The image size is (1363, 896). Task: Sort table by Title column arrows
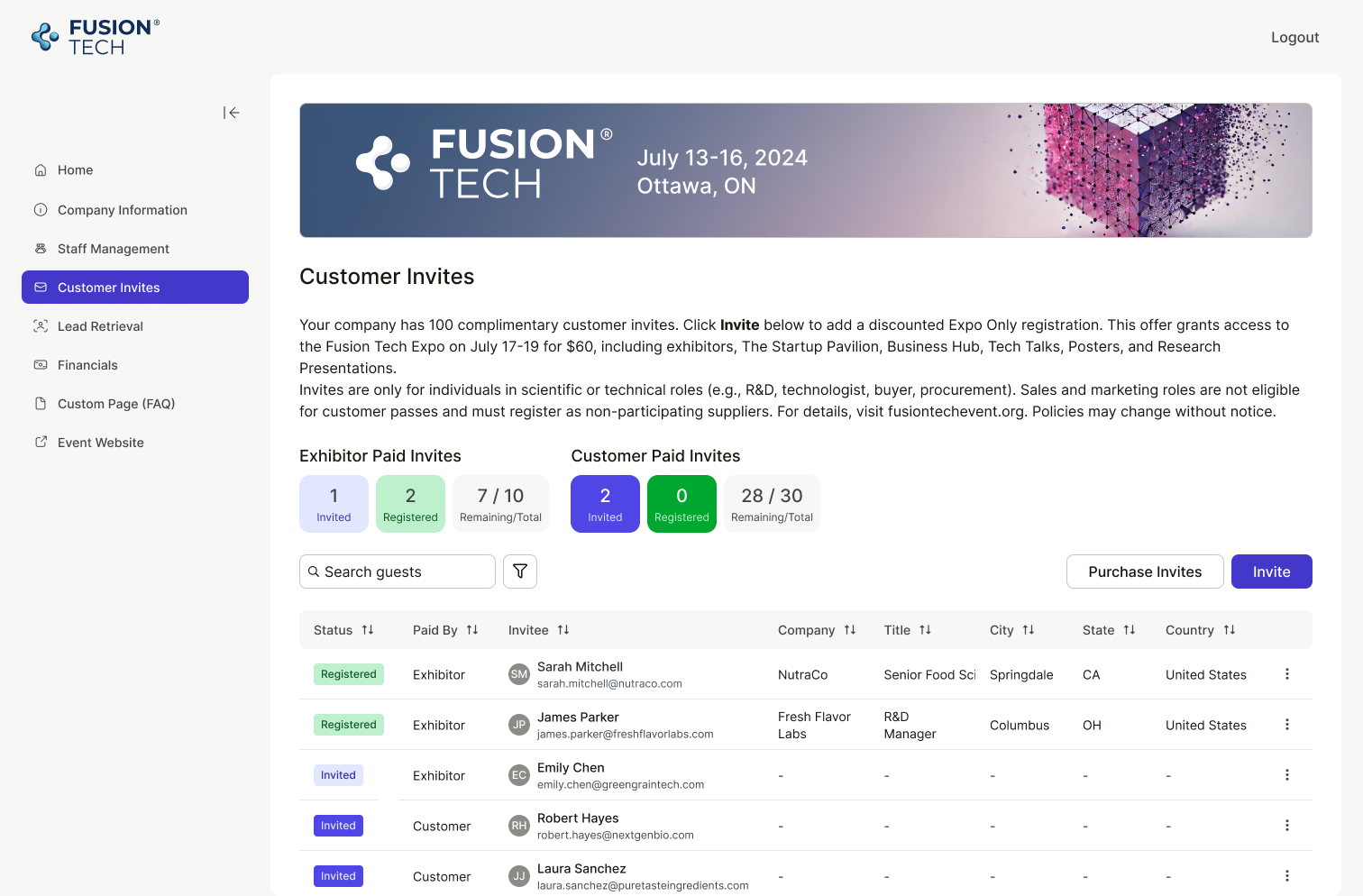tap(925, 630)
